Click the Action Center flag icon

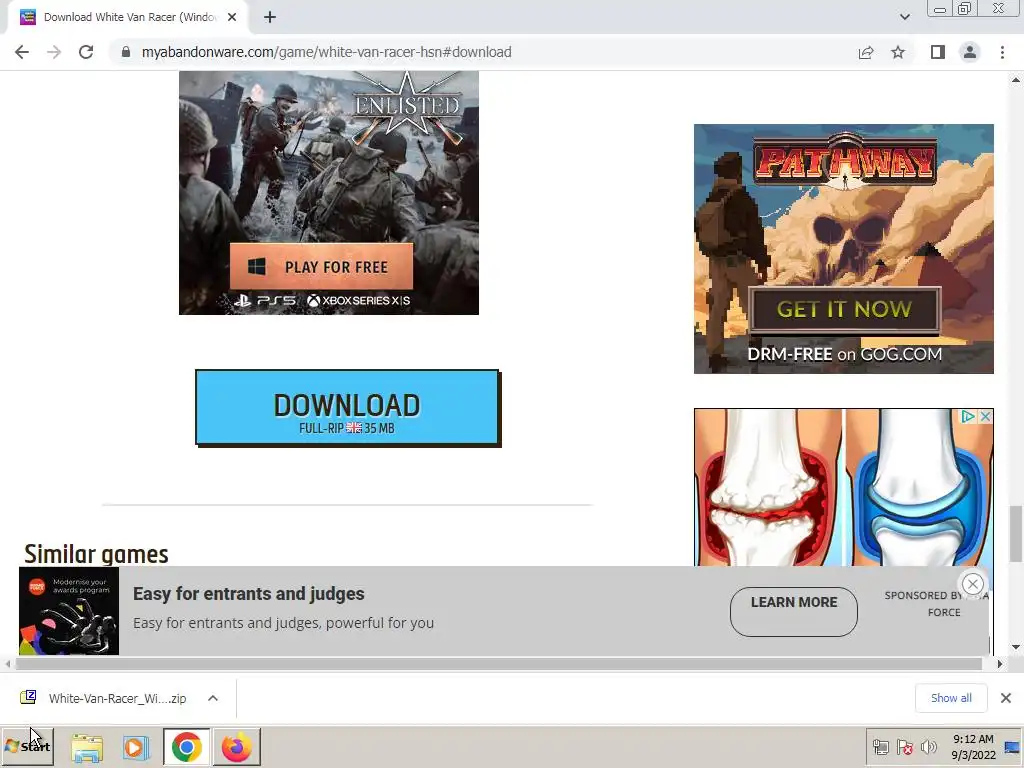coord(904,747)
